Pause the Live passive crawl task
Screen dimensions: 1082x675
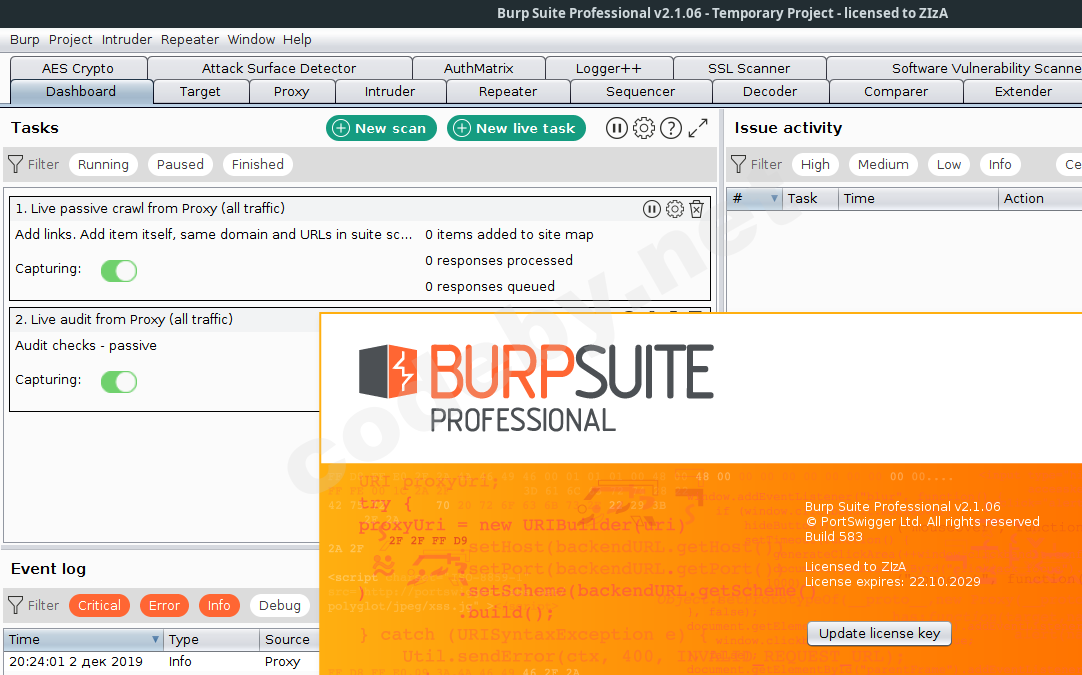pyautogui.click(x=651, y=209)
